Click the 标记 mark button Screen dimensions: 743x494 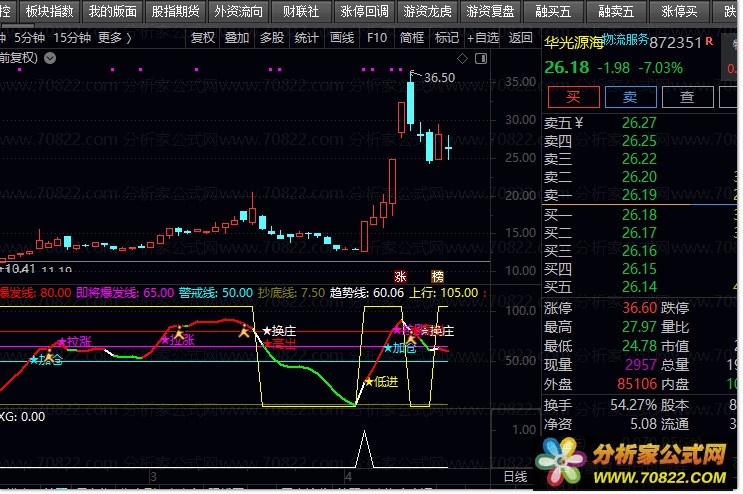click(446, 38)
